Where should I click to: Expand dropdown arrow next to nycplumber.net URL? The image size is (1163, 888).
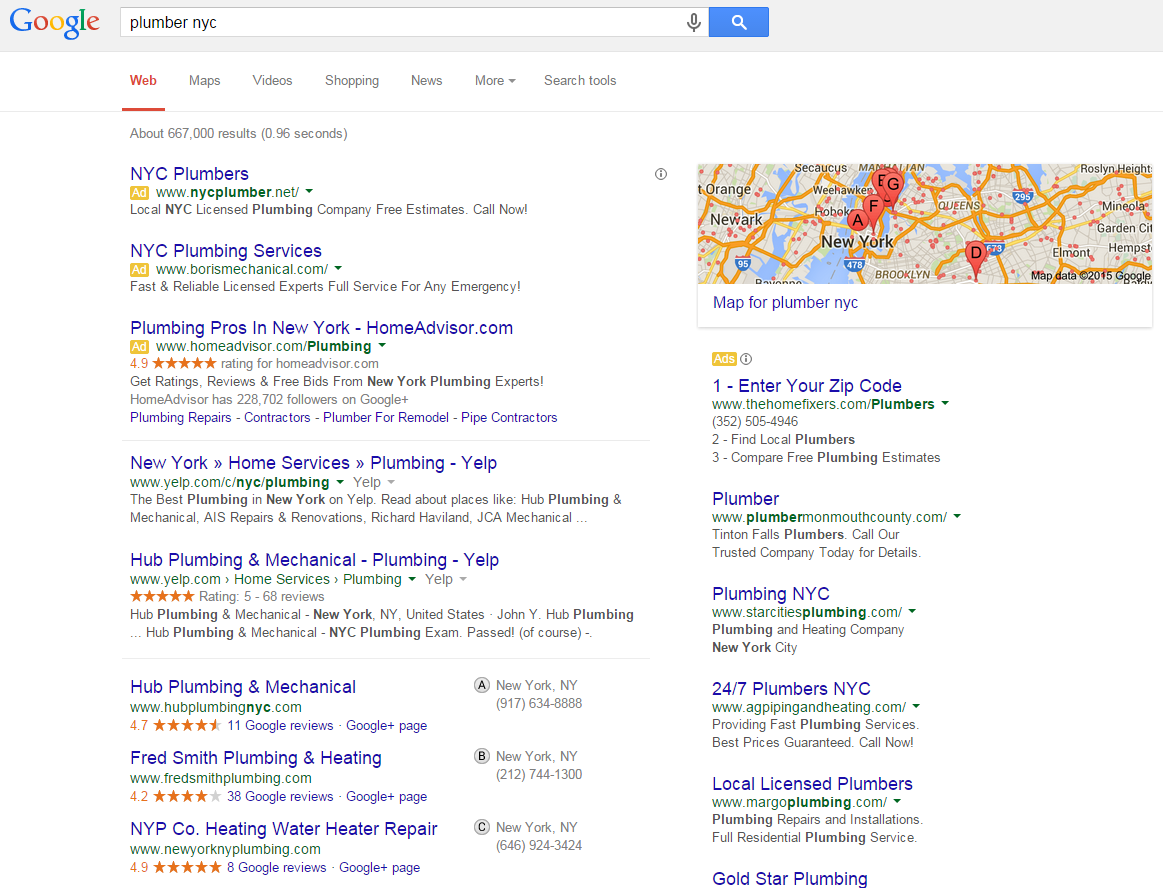pos(309,192)
